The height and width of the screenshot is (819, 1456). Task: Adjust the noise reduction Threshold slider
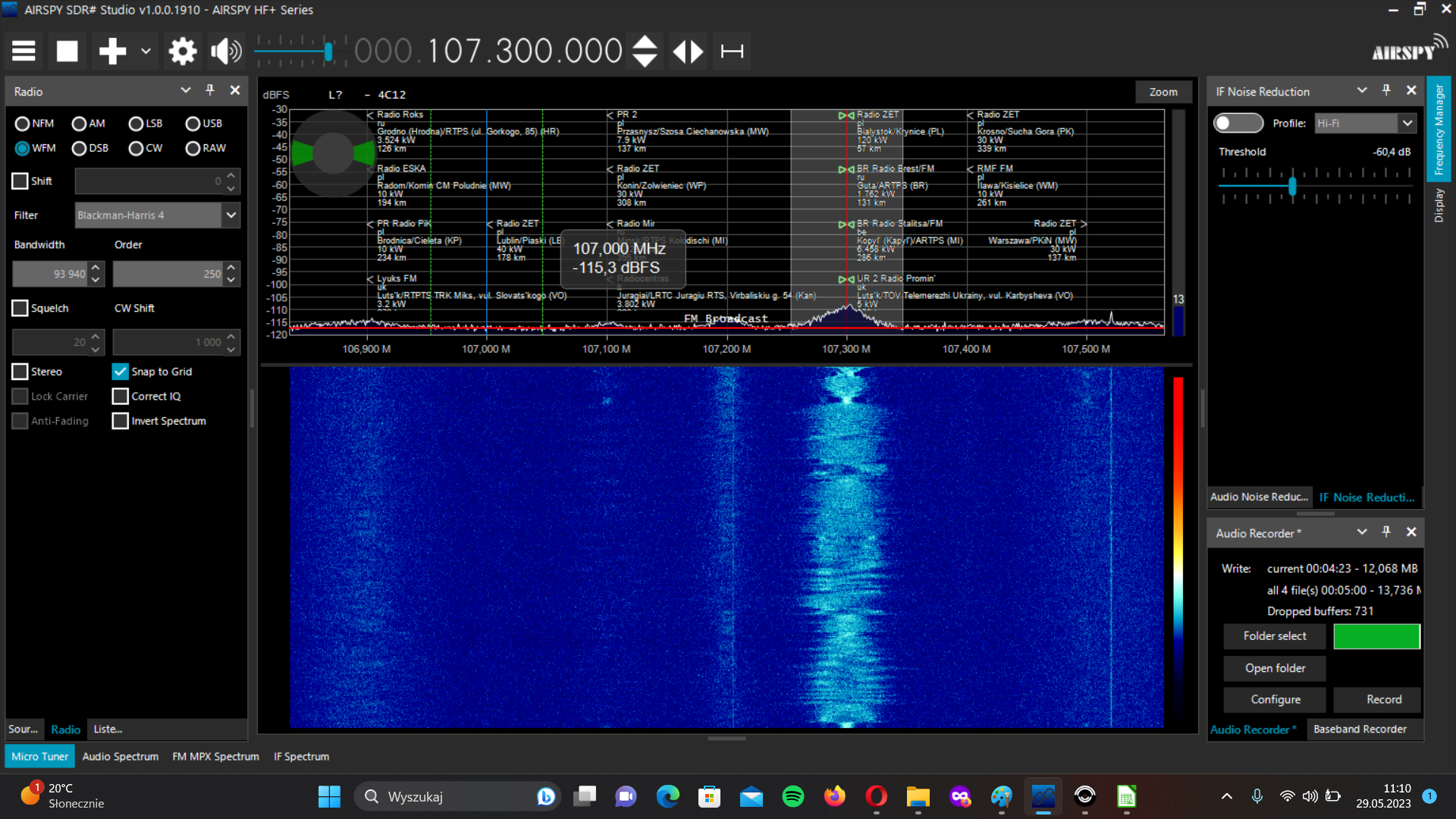(1292, 186)
